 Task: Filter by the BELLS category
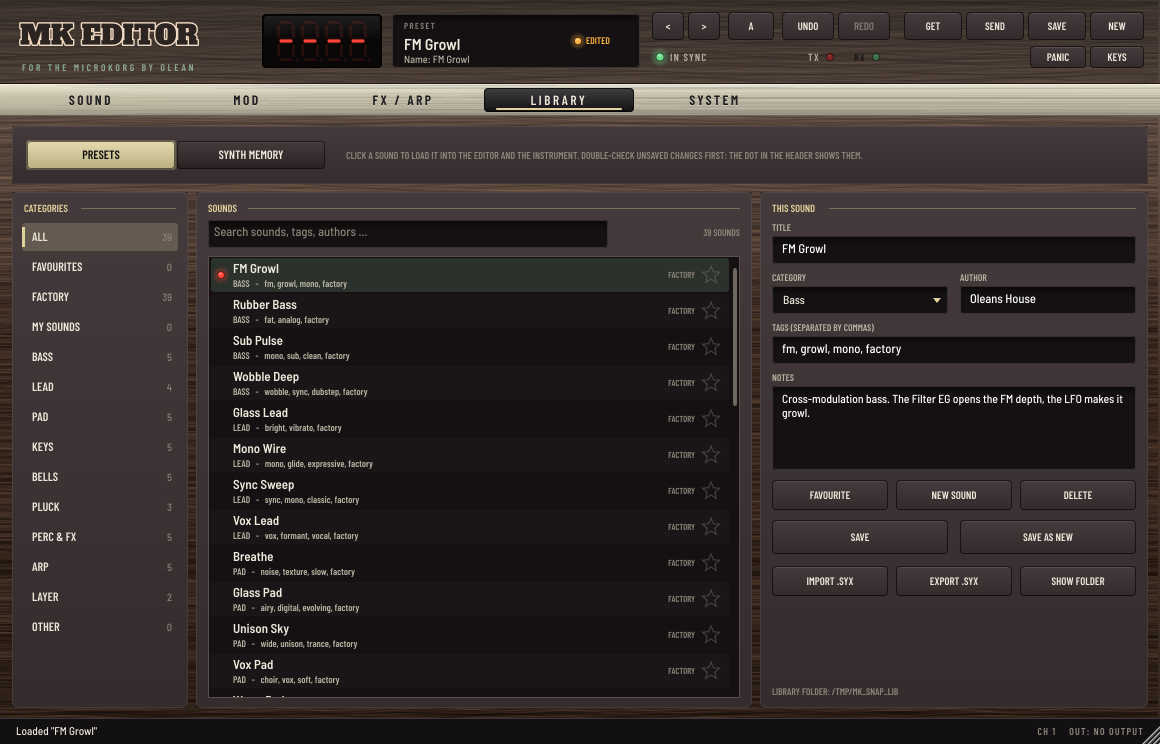point(100,477)
